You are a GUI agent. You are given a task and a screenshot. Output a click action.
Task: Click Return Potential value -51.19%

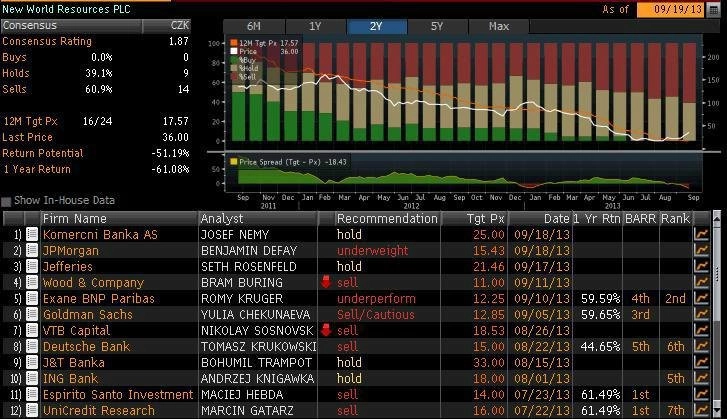pos(170,153)
